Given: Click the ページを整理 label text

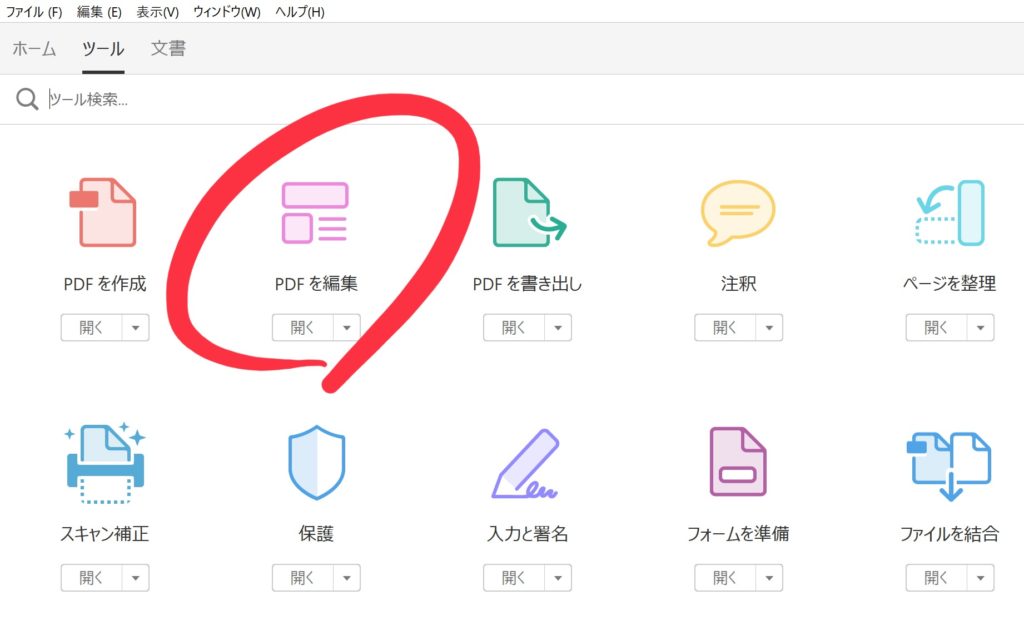Looking at the screenshot, I should pyautogui.click(x=950, y=283).
